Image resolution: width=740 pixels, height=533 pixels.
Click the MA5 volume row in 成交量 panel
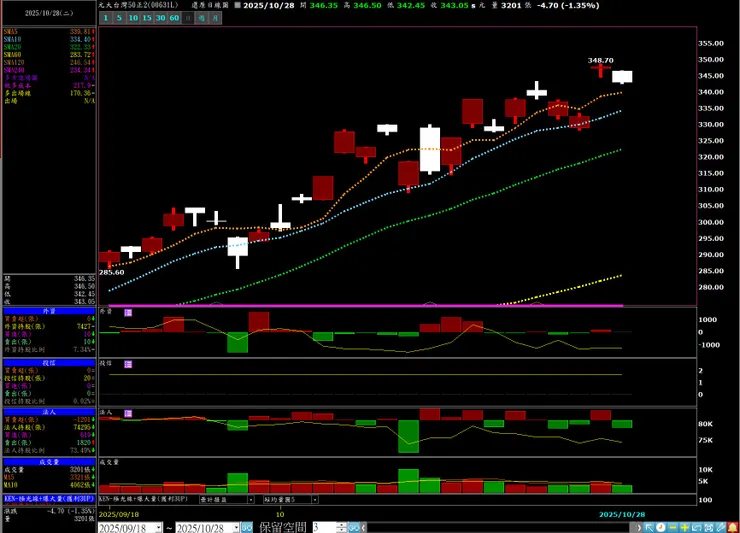click(x=49, y=477)
